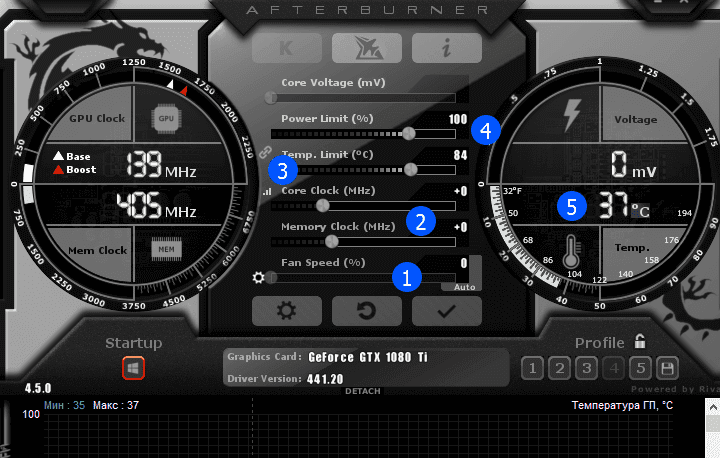This screenshot has width=720, height=458.
Task: Reset settings with the circular arrow button
Action: (x=367, y=311)
